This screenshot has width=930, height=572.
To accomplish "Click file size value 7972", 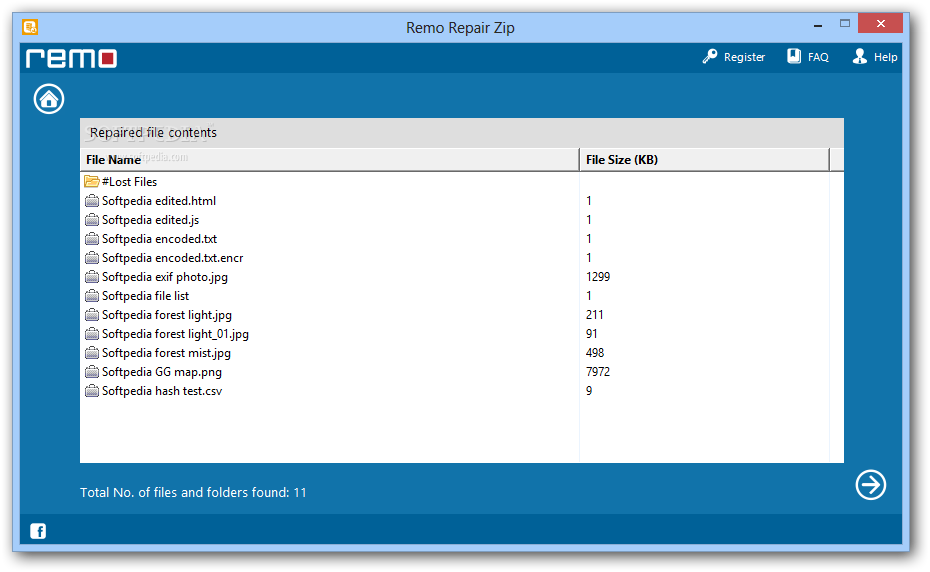I will pyautogui.click(x=598, y=372).
